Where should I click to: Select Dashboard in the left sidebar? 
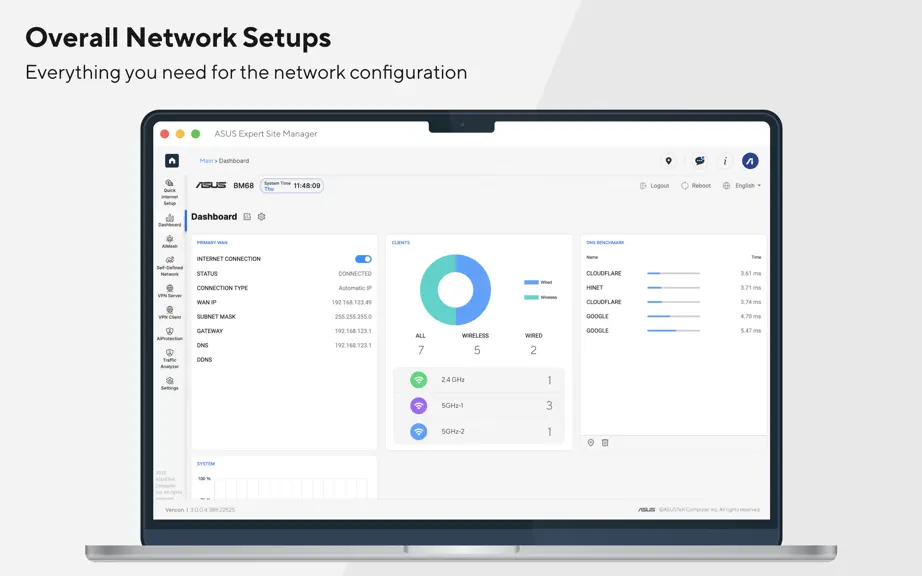point(169,220)
